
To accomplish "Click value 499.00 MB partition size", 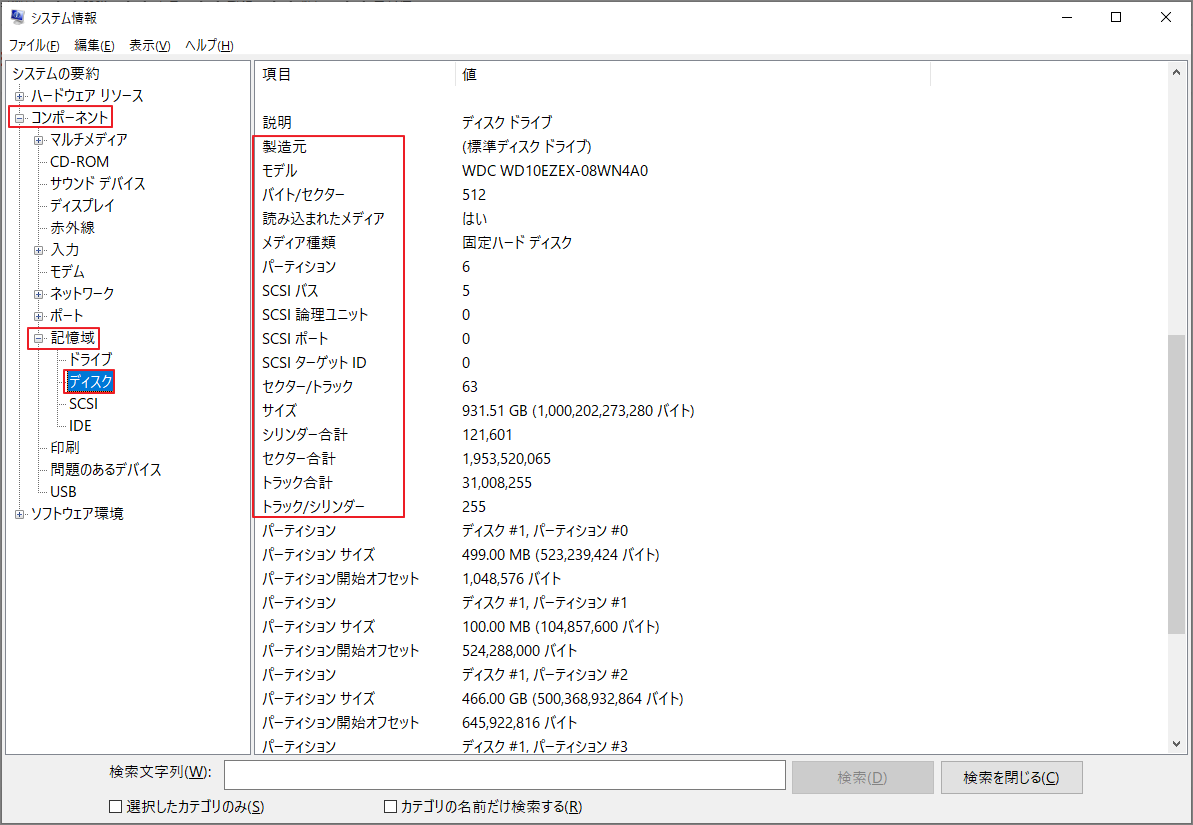I will point(560,555).
